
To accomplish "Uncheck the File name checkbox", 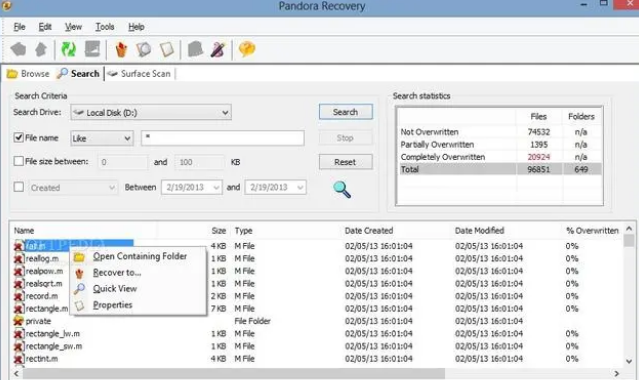I will click(18, 137).
